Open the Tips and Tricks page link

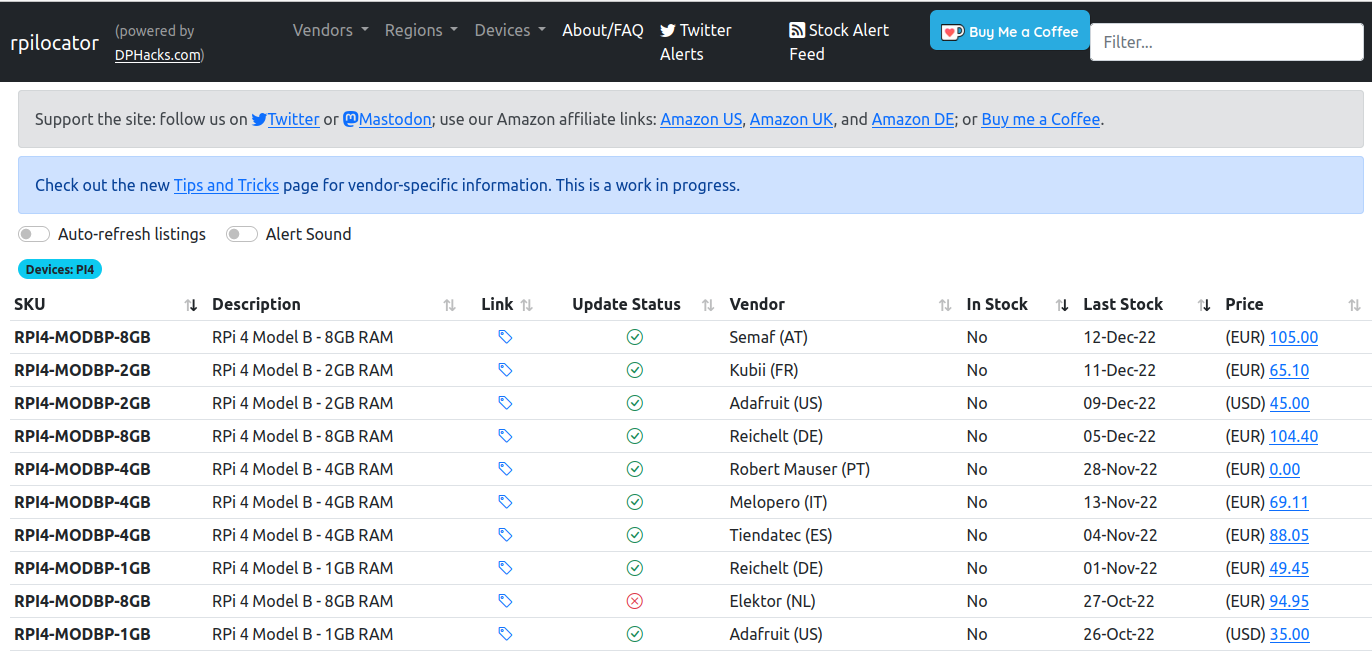click(226, 185)
